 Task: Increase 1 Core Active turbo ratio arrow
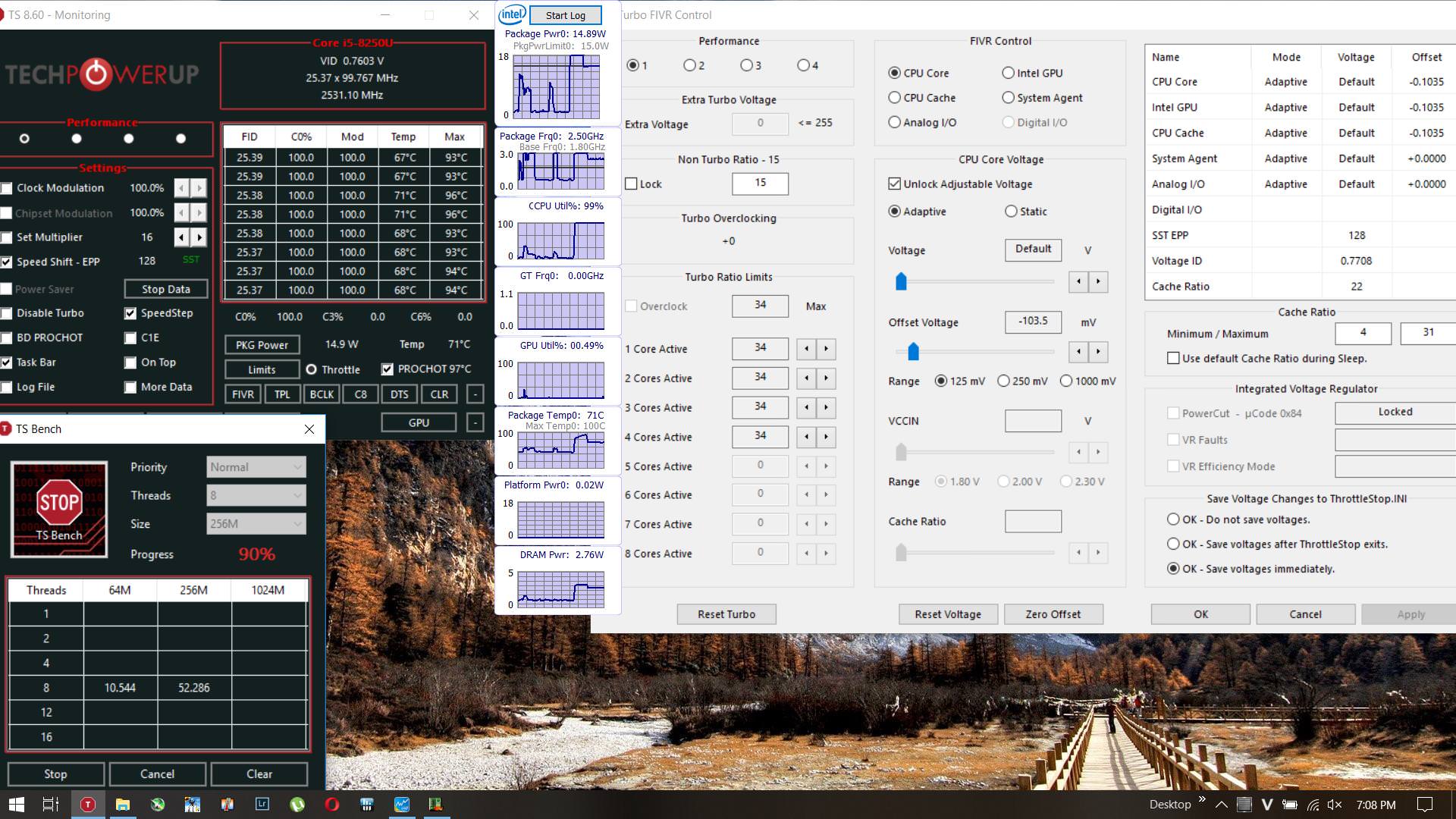826,349
